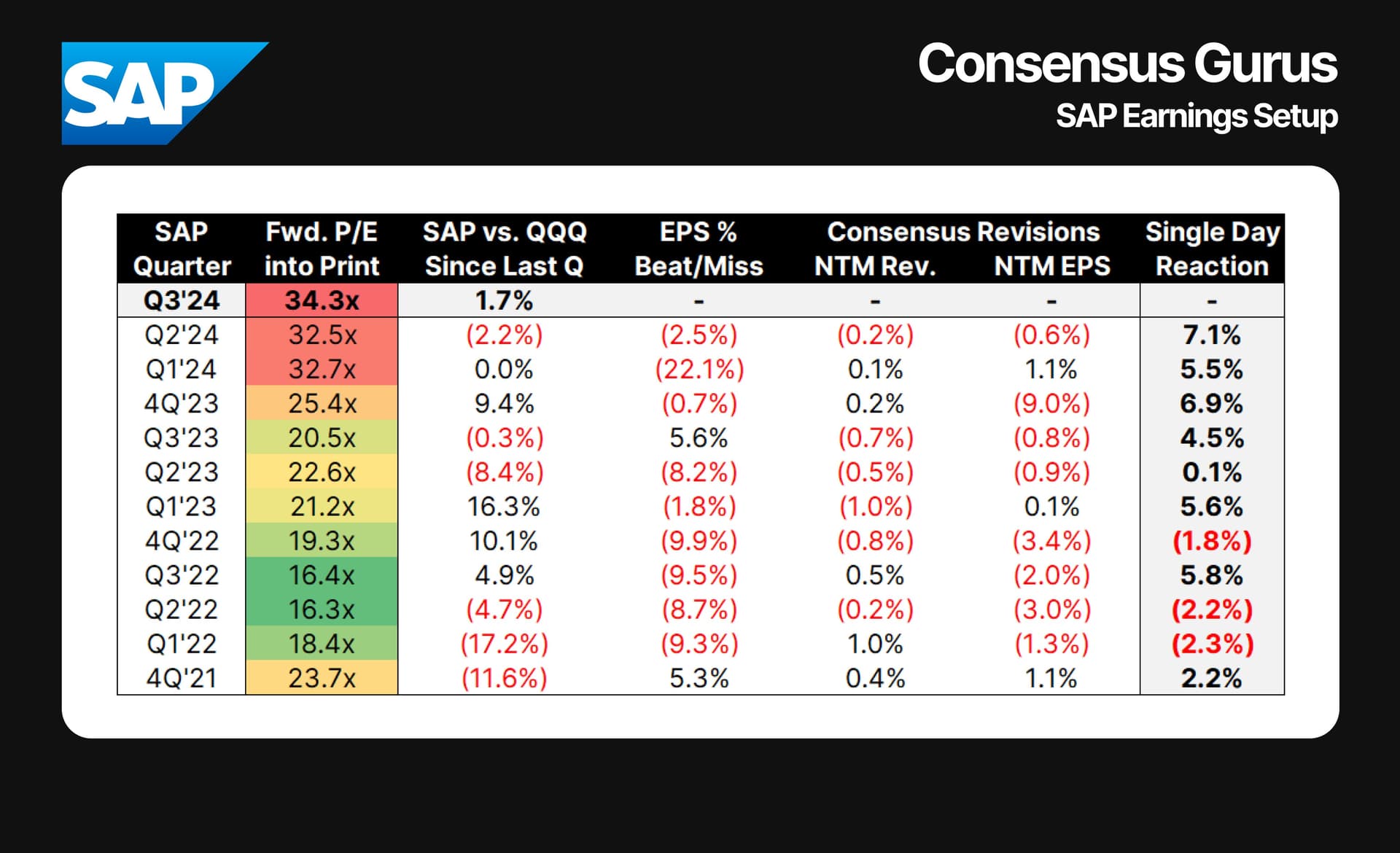This screenshot has width=1400, height=853.
Task: Click the (22.1%) EPS miss value
Action: click(699, 369)
